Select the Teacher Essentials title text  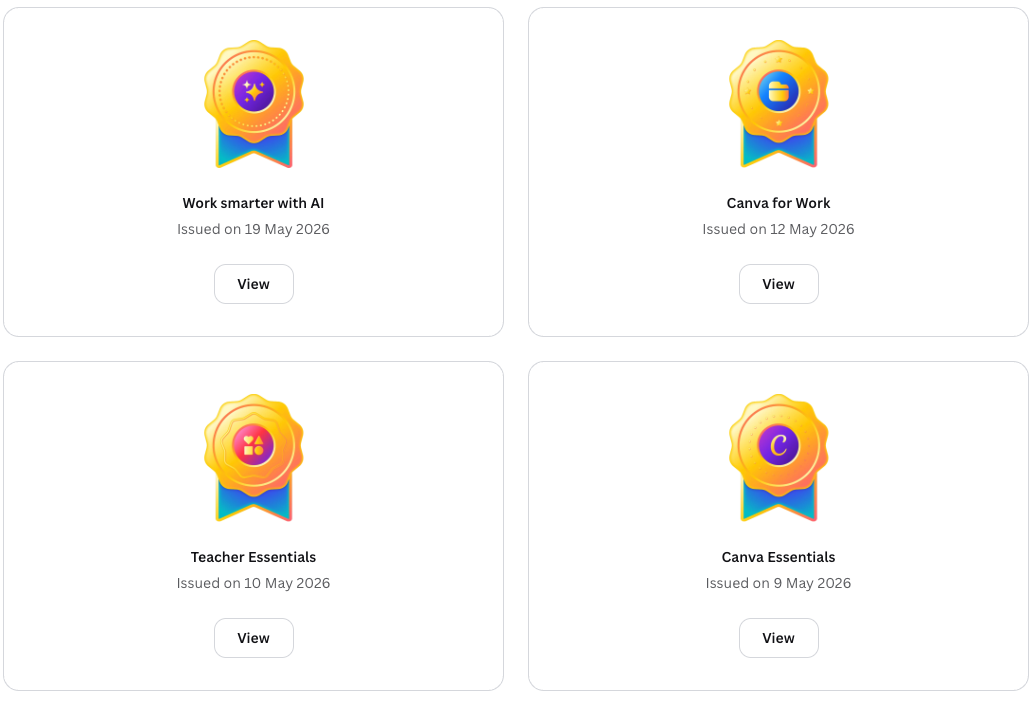(x=253, y=557)
